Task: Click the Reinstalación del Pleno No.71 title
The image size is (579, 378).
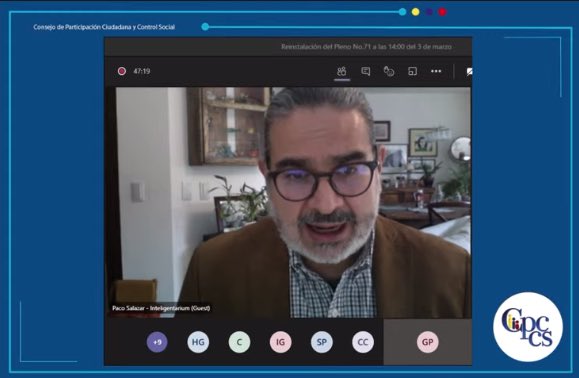Action: (366, 47)
